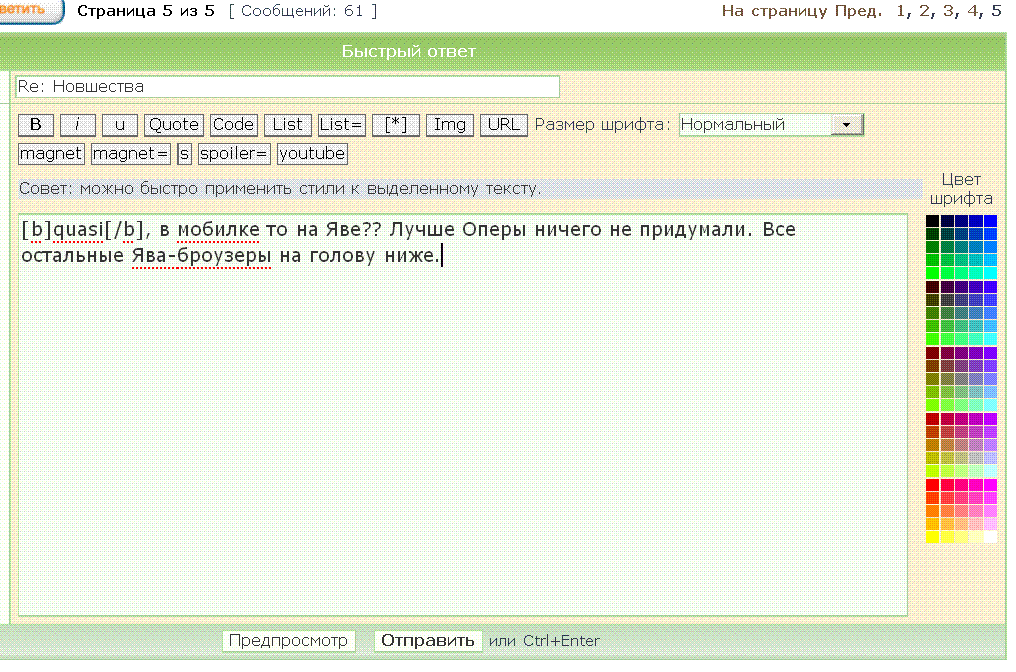The width and height of the screenshot is (1016, 672).
Task: Click the Re: Новшества subject field
Action: point(287,87)
